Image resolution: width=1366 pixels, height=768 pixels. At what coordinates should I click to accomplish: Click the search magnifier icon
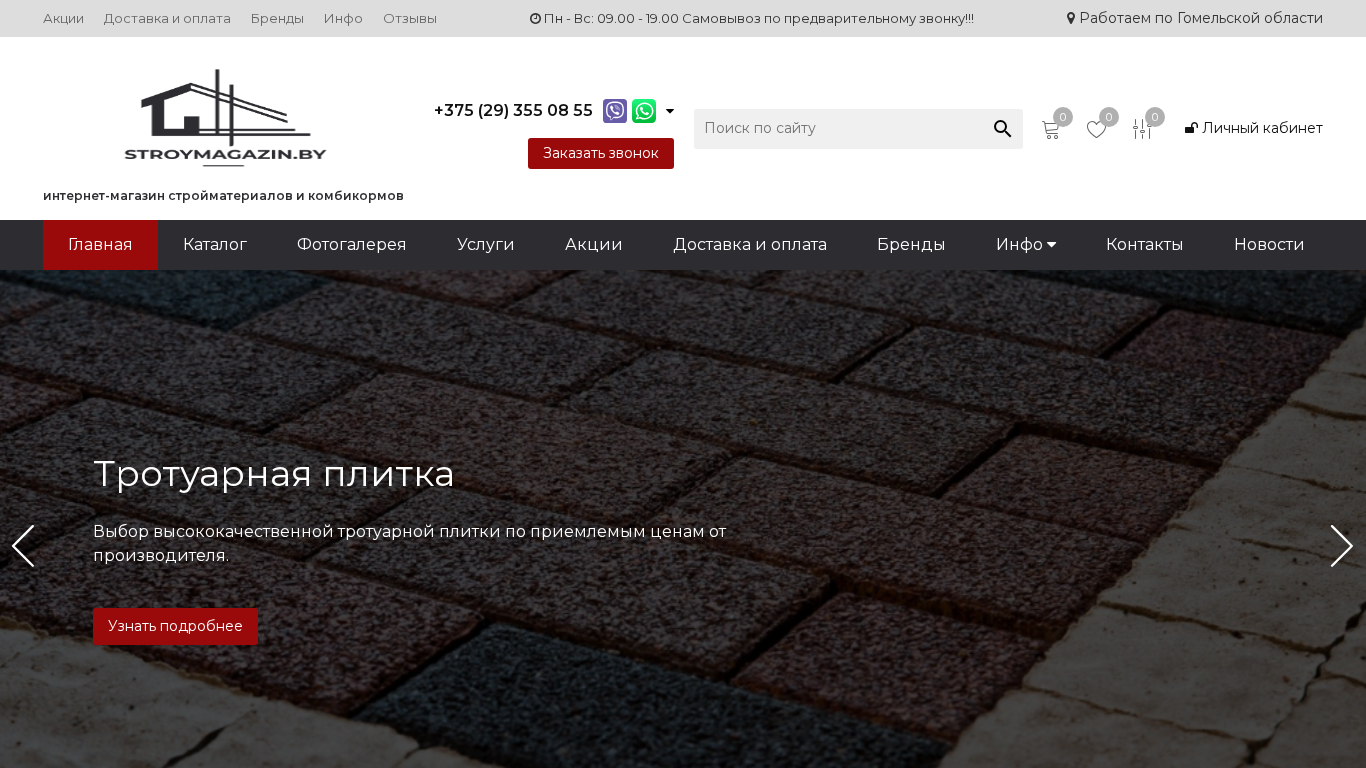coord(1002,129)
